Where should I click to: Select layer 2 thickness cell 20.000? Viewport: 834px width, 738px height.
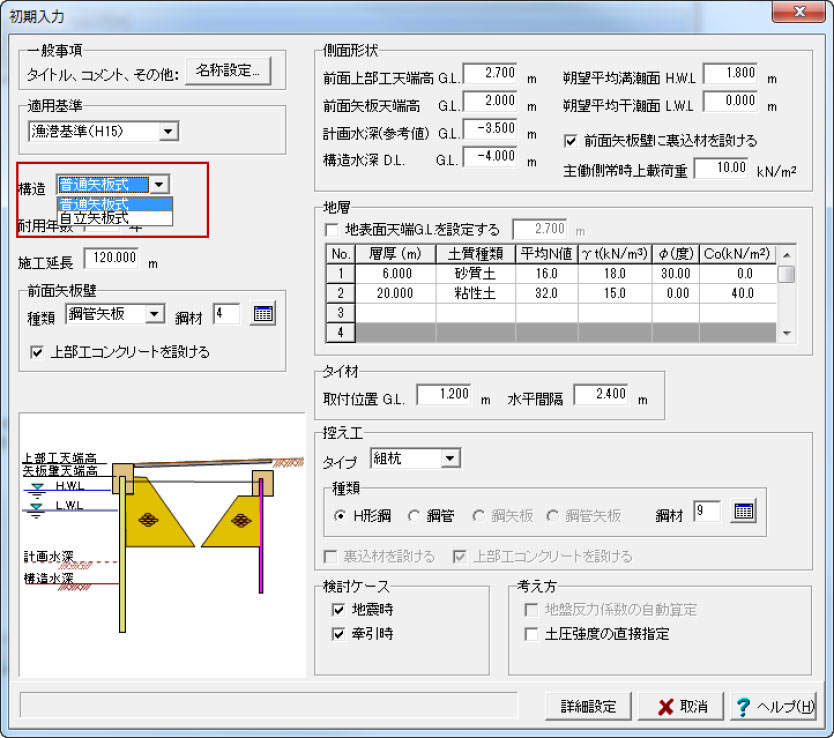(x=396, y=293)
